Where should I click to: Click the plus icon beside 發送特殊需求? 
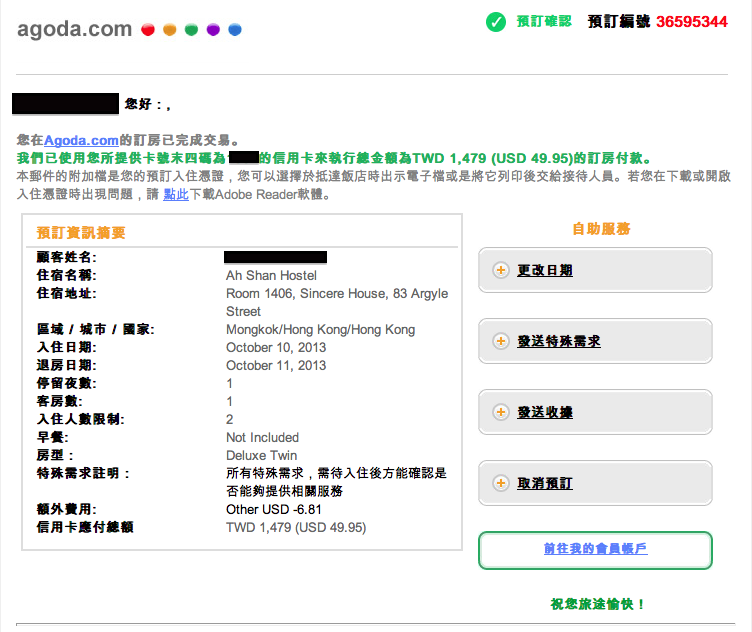[501, 341]
